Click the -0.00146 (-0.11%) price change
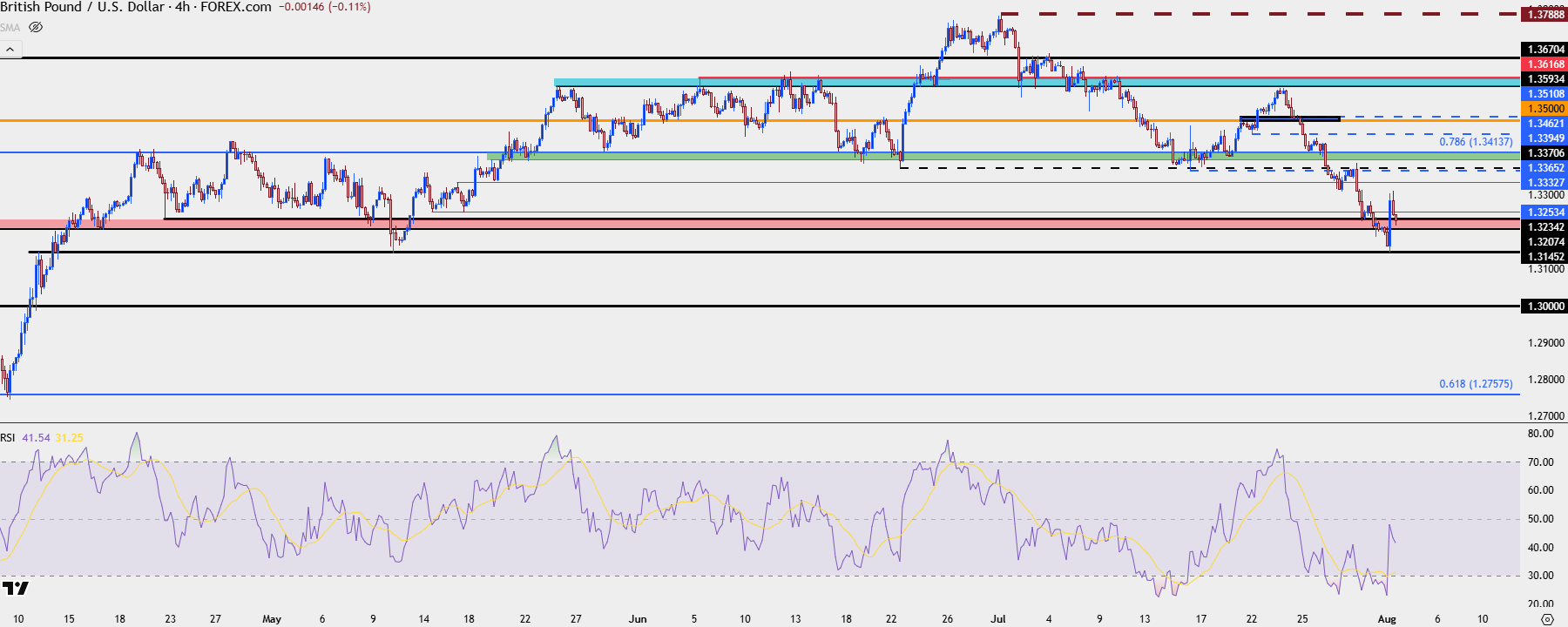The image size is (1568, 627). point(324,7)
